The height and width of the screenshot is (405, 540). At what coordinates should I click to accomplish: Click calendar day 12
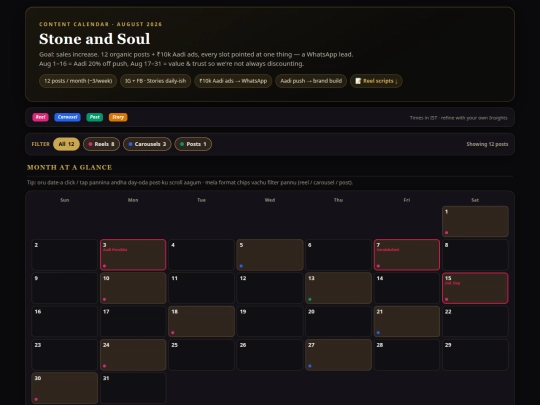[270, 288]
